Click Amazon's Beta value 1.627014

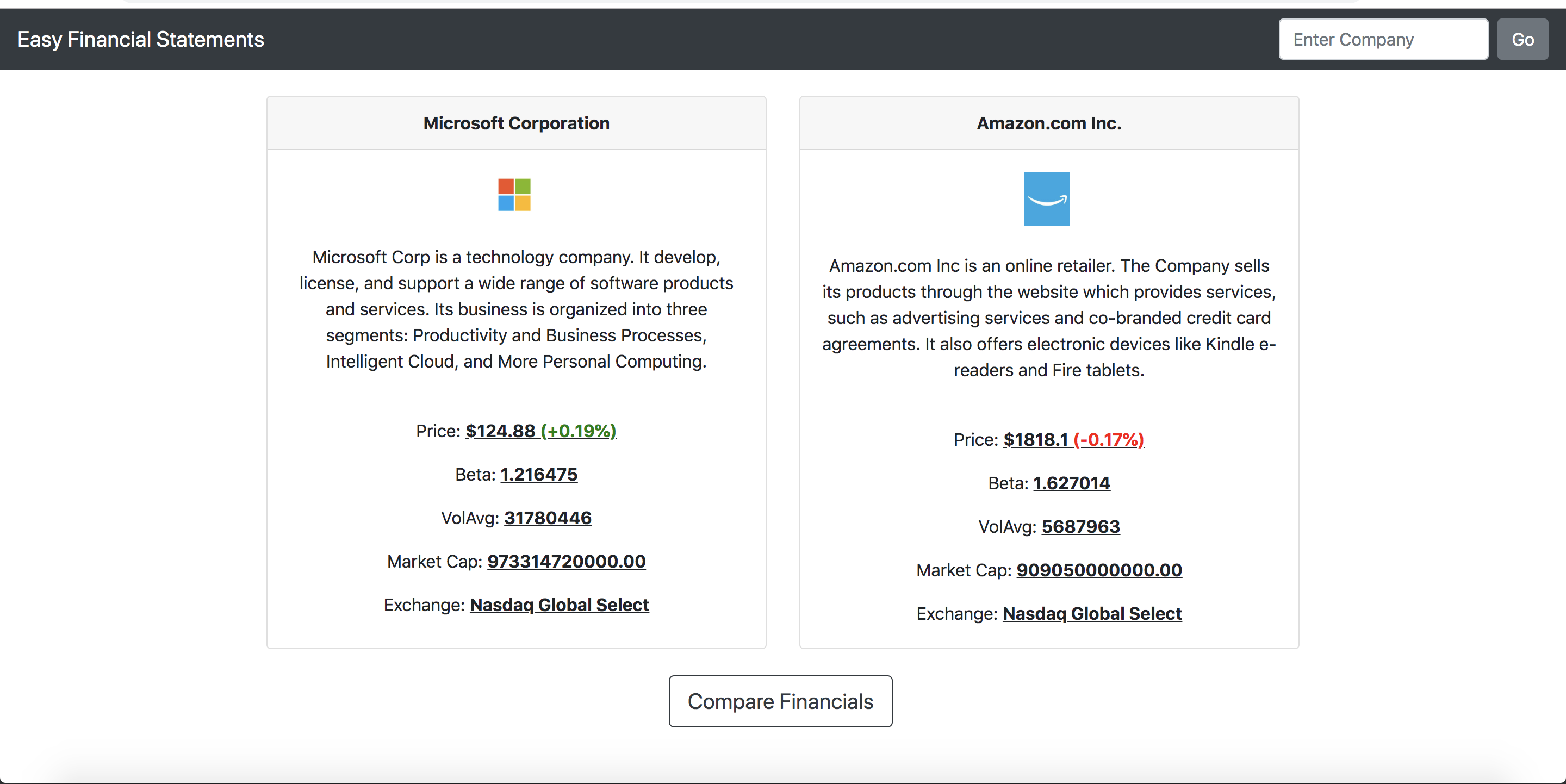[1071, 483]
